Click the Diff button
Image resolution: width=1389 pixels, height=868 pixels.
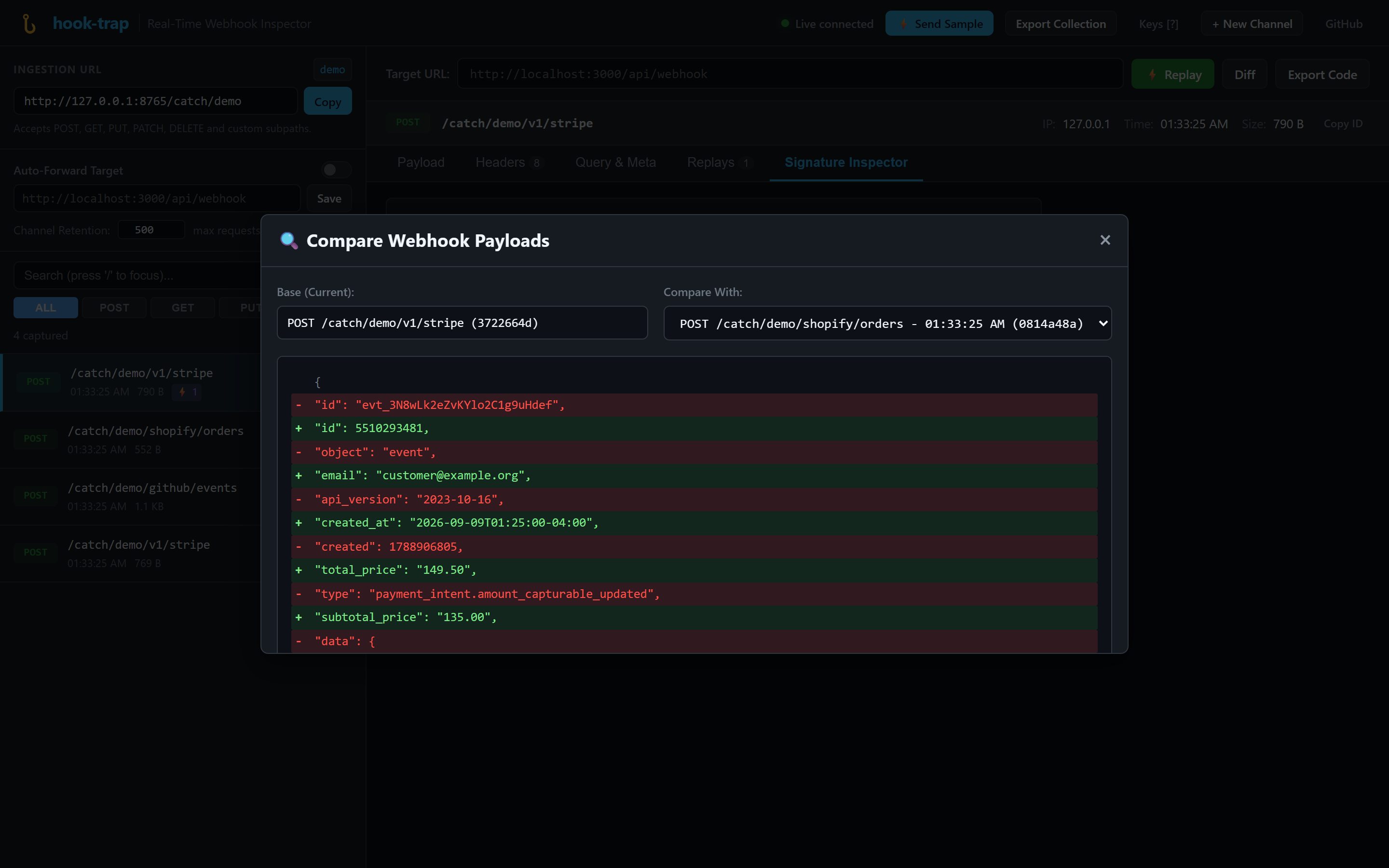tap(1244, 74)
